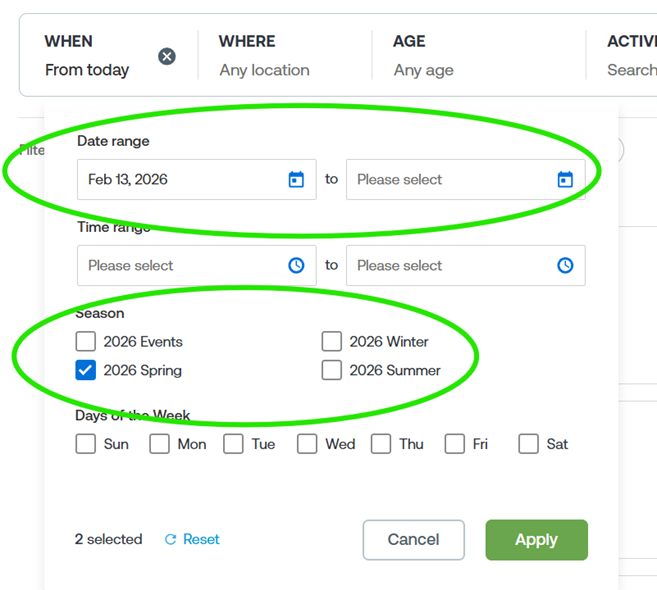The height and width of the screenshot is (590, 657).
Task: Select Sun day checkbox
Action: [x=86, y=444]
